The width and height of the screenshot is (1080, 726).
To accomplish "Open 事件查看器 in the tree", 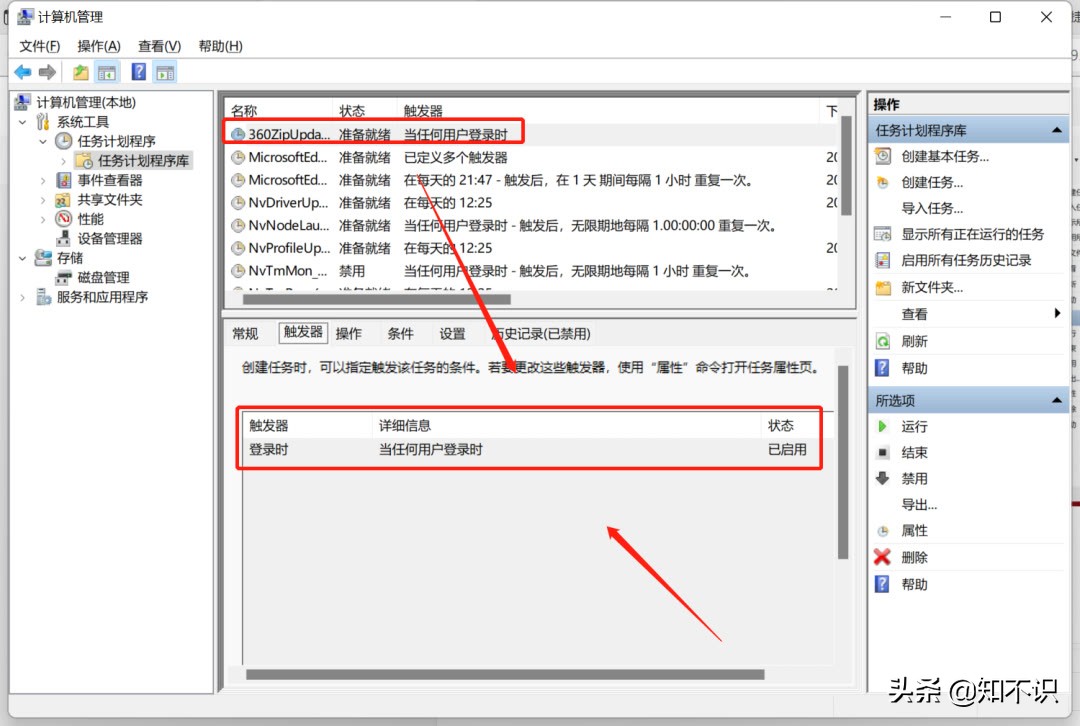I will click(x=110, y=180).
